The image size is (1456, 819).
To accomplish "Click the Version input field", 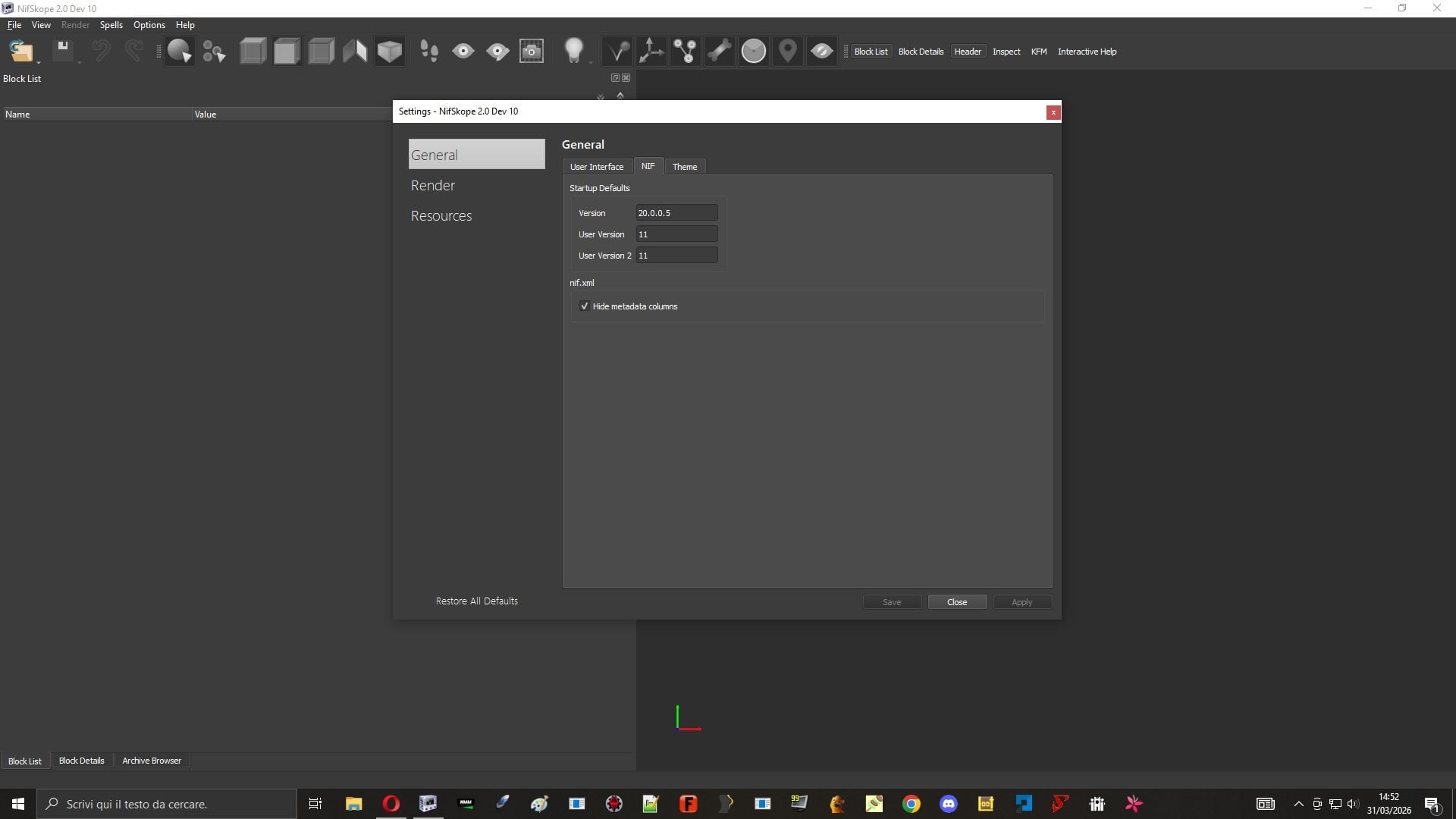I will coord(676,213).
